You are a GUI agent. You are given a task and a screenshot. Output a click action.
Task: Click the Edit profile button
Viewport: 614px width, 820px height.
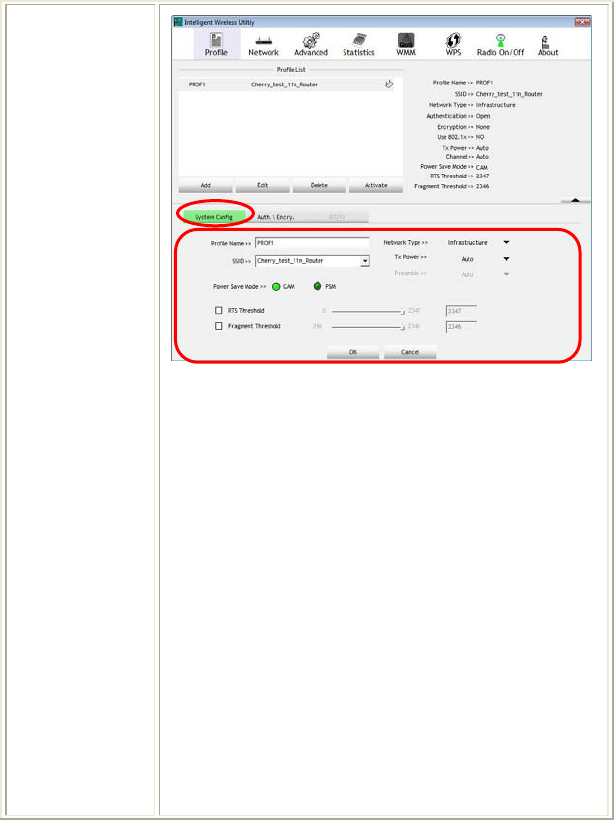[263, 185]
